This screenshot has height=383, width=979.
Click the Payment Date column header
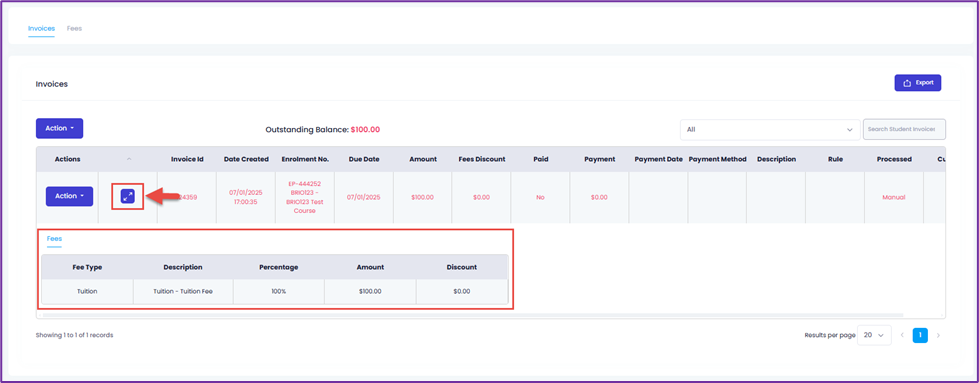[x=658, y=159]
